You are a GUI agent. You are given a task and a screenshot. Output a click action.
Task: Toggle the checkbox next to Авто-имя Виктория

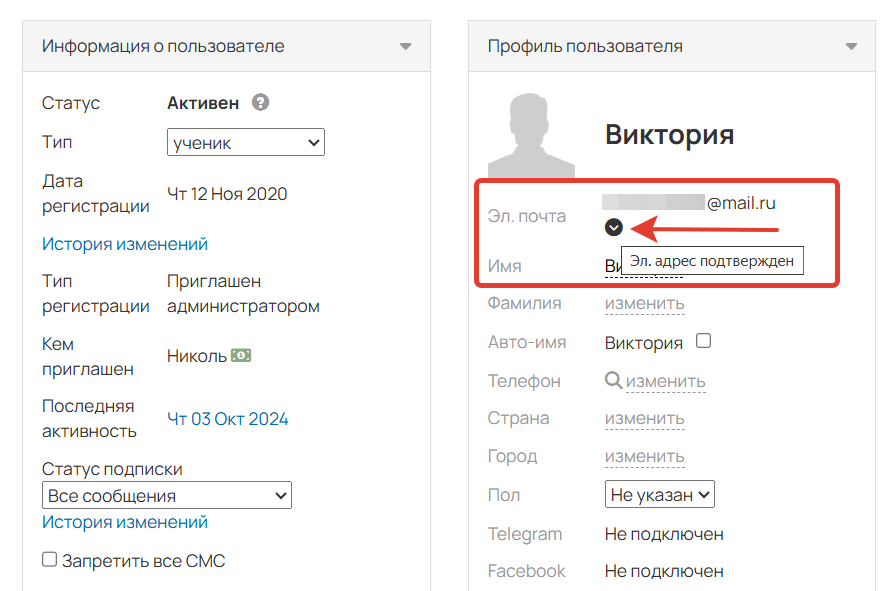coord(703,340)
